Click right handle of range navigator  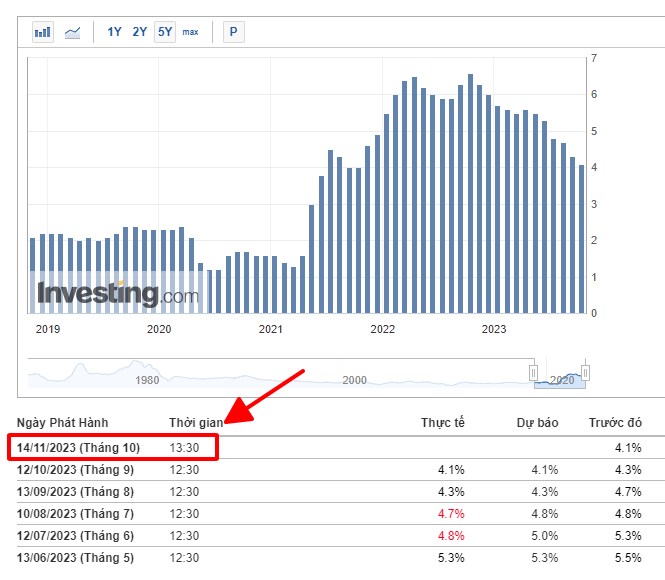[585, 373]
